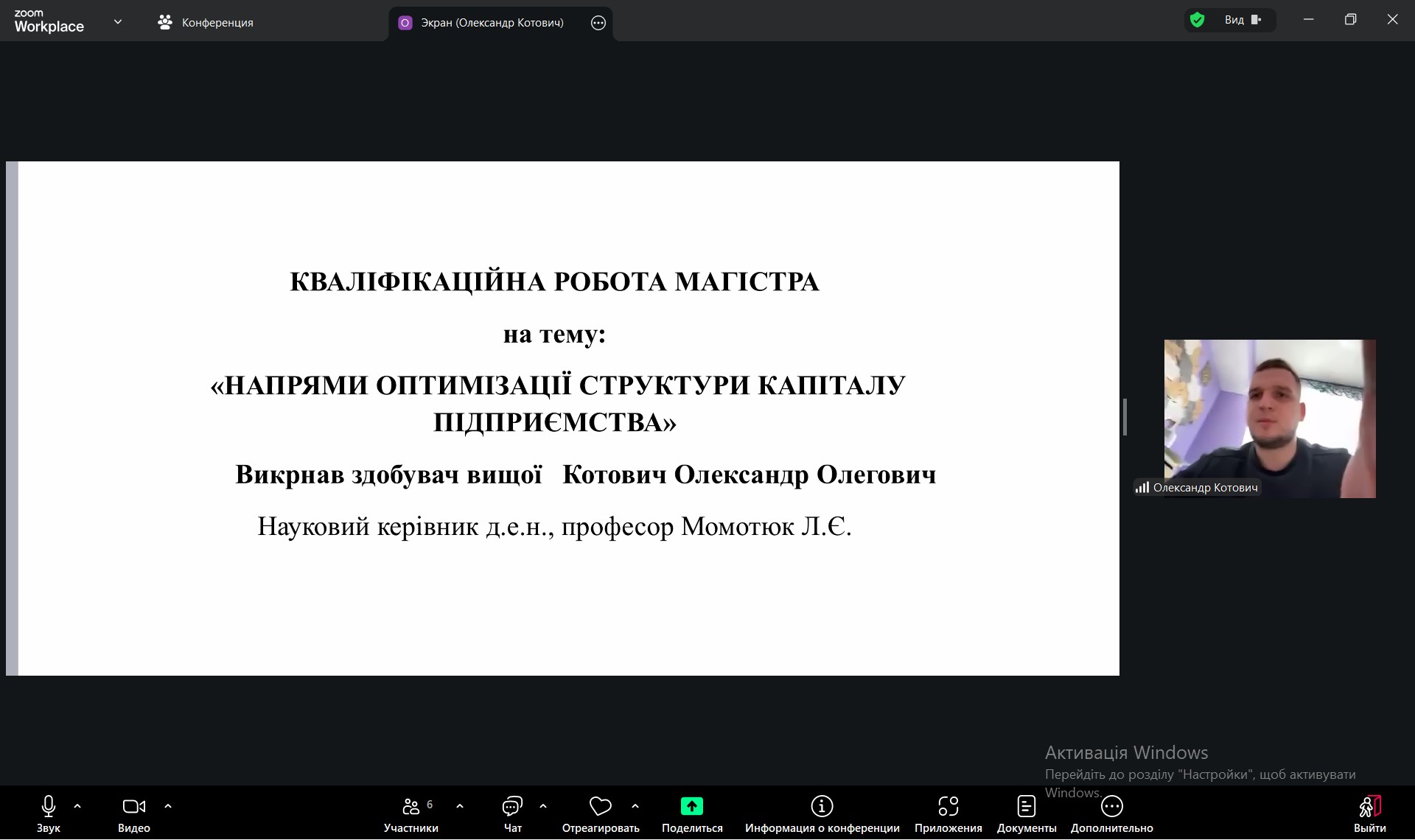Expand audio options arrow next to Звук
This screenshot has height=840, width=1415.
click(77, 806)
